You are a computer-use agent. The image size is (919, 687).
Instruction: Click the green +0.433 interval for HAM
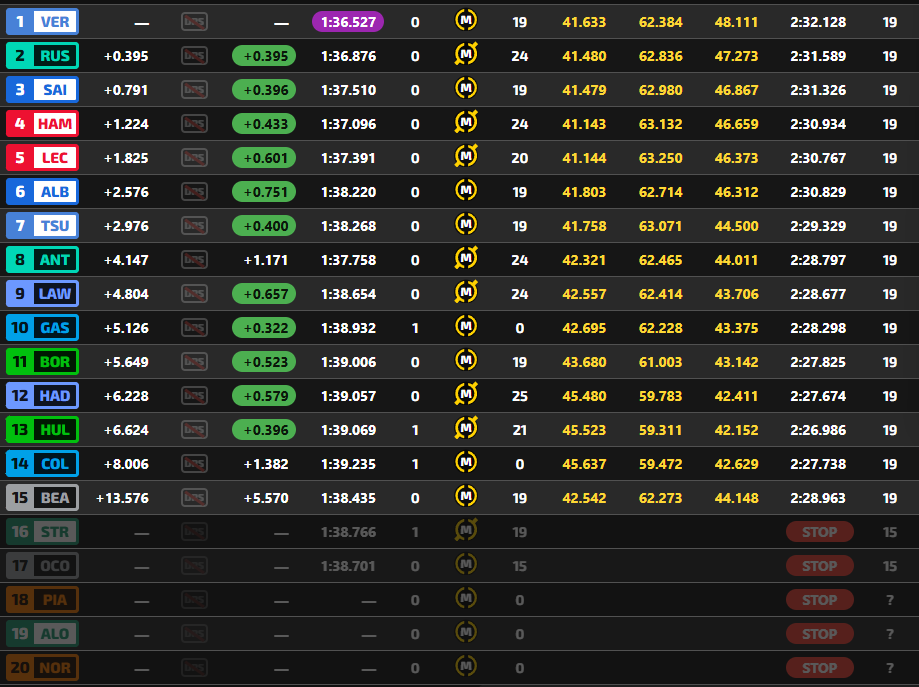pyautogui.click(x=264, y=124)
